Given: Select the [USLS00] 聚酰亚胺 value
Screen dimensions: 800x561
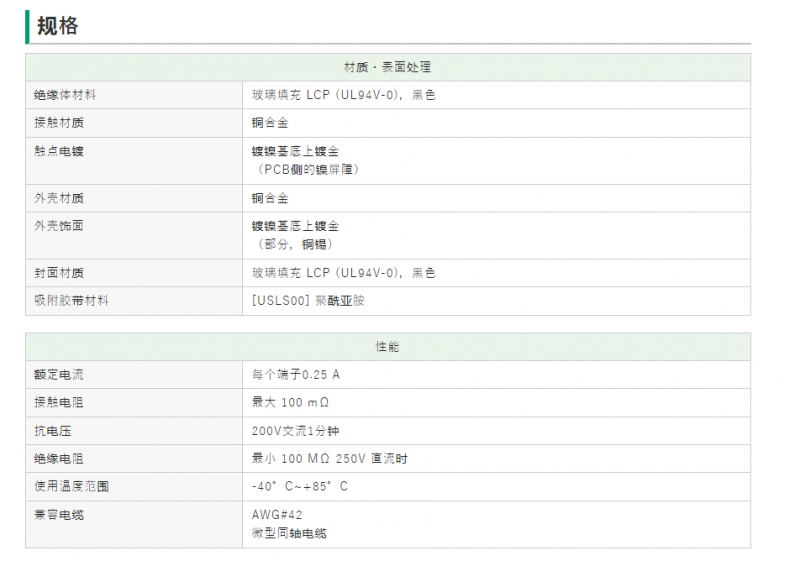Looking at the screenshot, I should (x=308, y=301).
